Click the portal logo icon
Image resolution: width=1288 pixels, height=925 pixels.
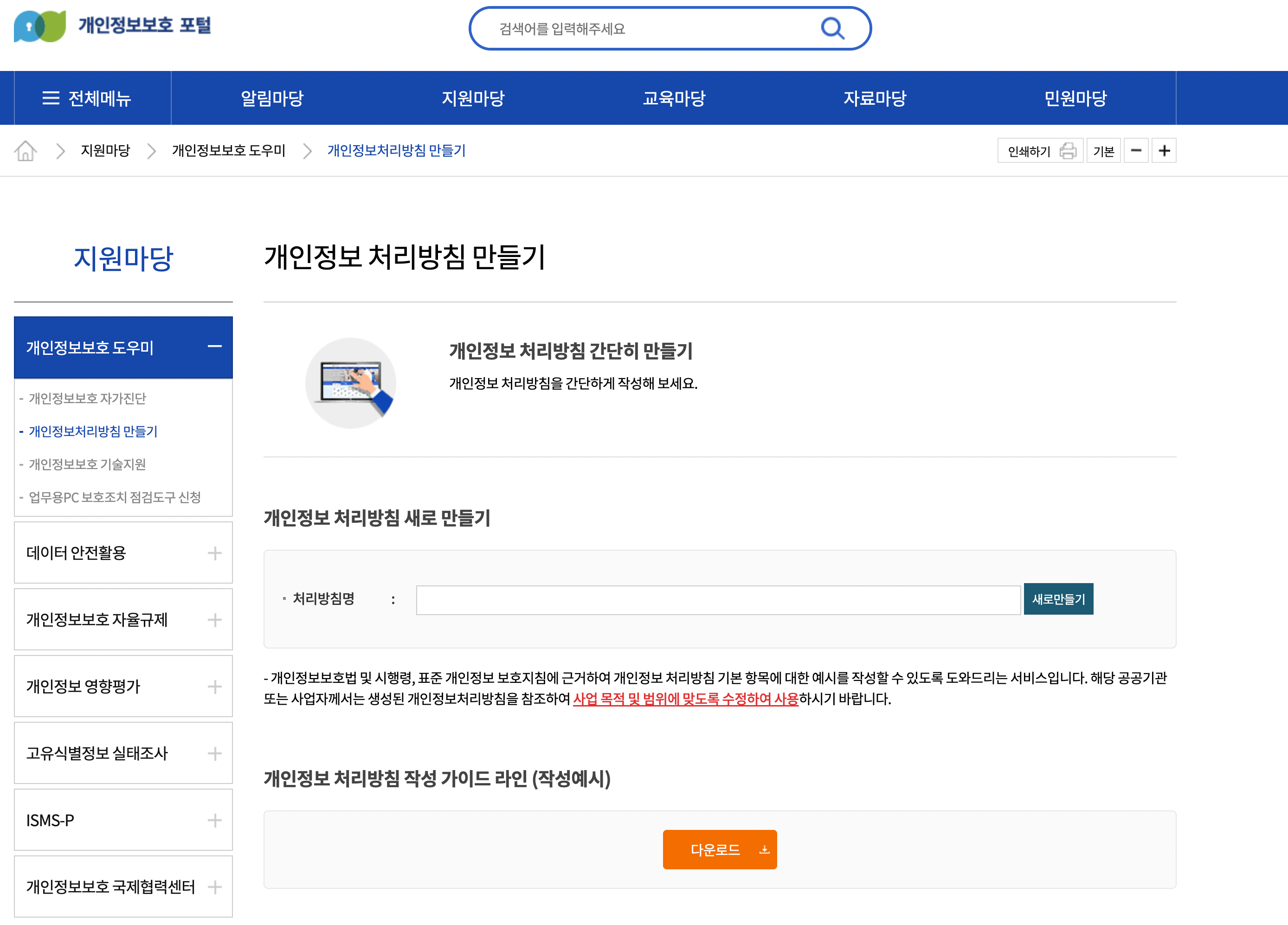40,26
